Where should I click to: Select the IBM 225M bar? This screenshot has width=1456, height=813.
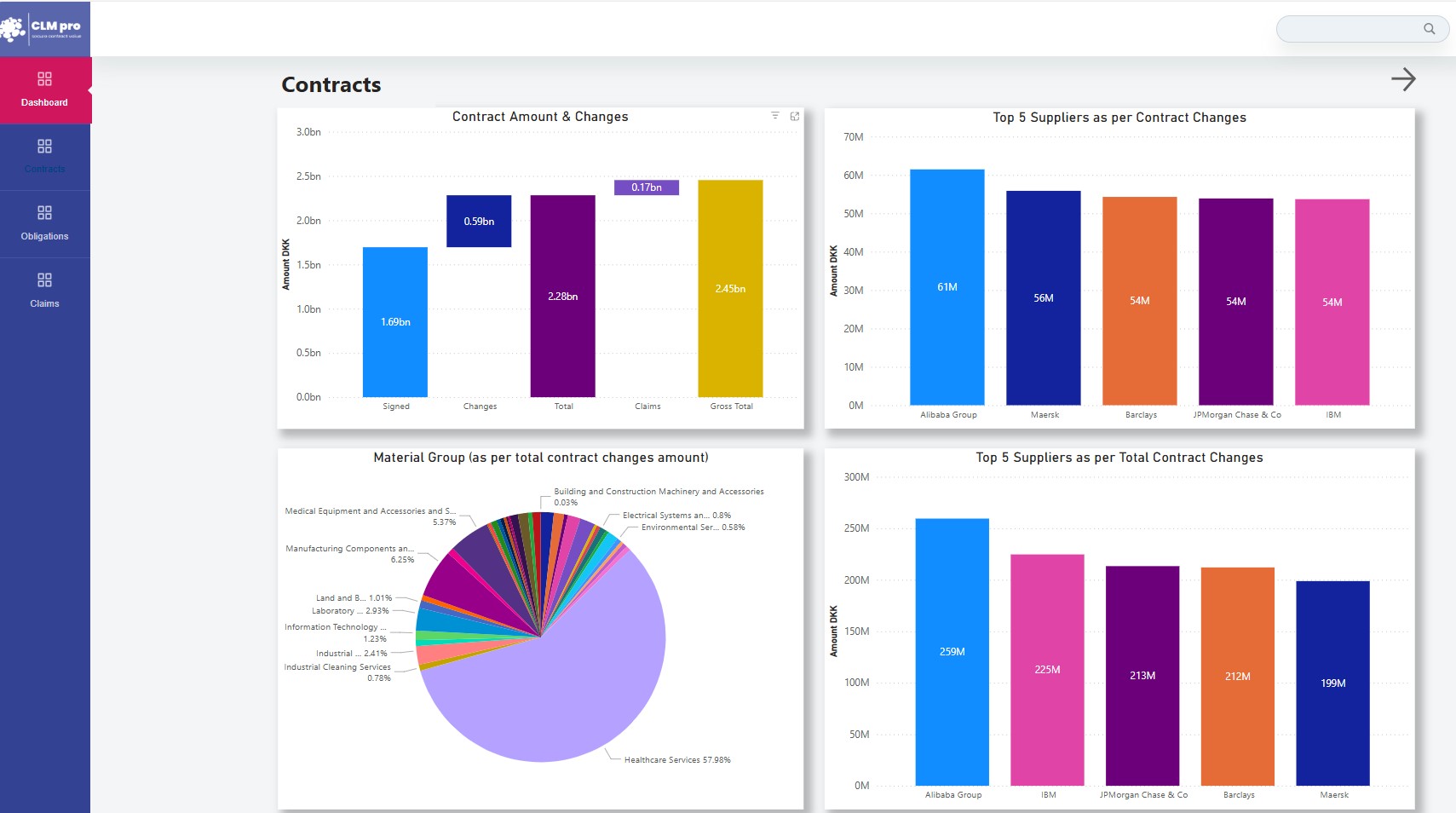pos(1047,670)
